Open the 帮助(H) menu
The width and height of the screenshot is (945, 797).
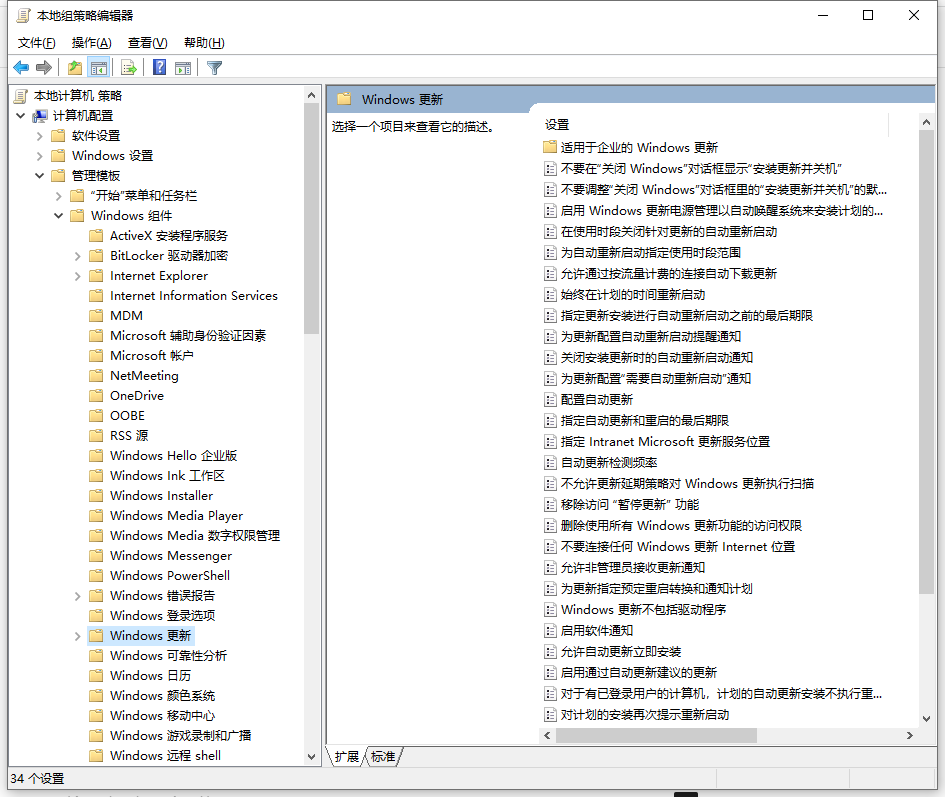click(x=204, y=42)
